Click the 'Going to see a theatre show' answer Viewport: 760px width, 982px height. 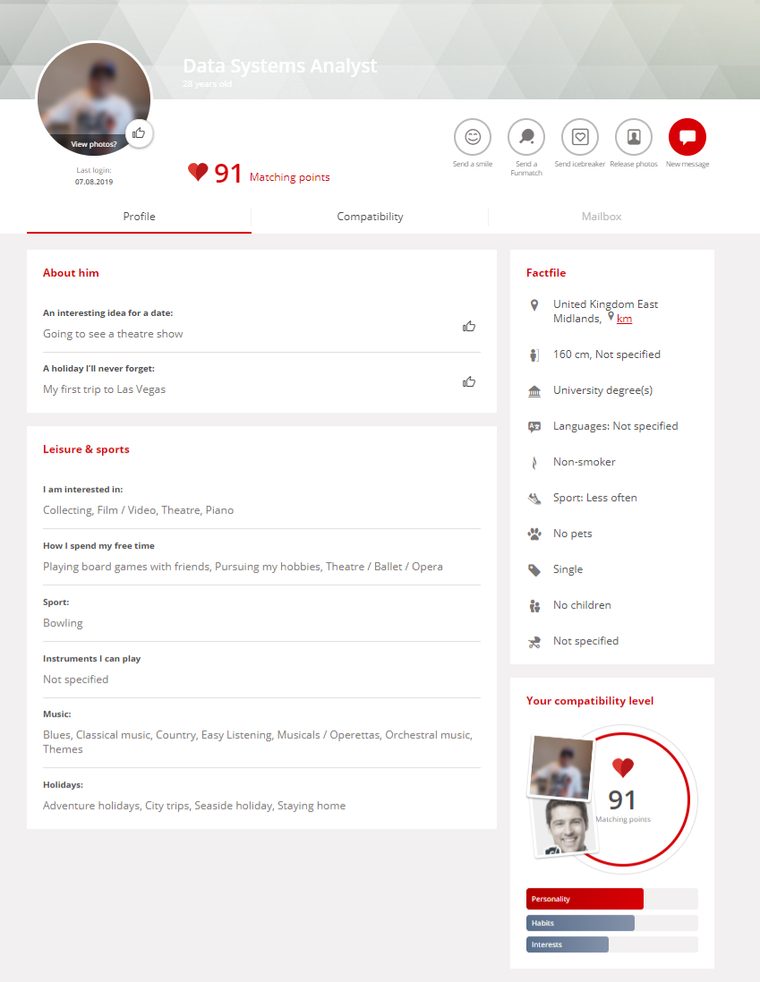coord(113,334)
